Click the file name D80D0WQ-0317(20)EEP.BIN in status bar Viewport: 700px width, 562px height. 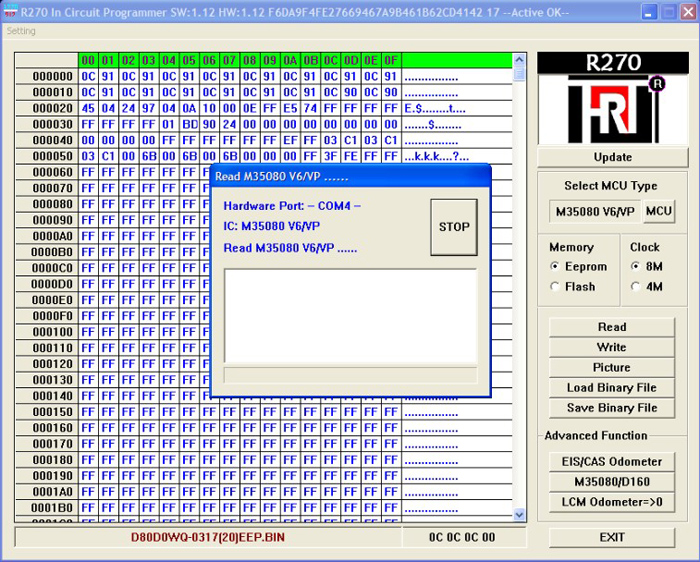[x=208, y=537]
